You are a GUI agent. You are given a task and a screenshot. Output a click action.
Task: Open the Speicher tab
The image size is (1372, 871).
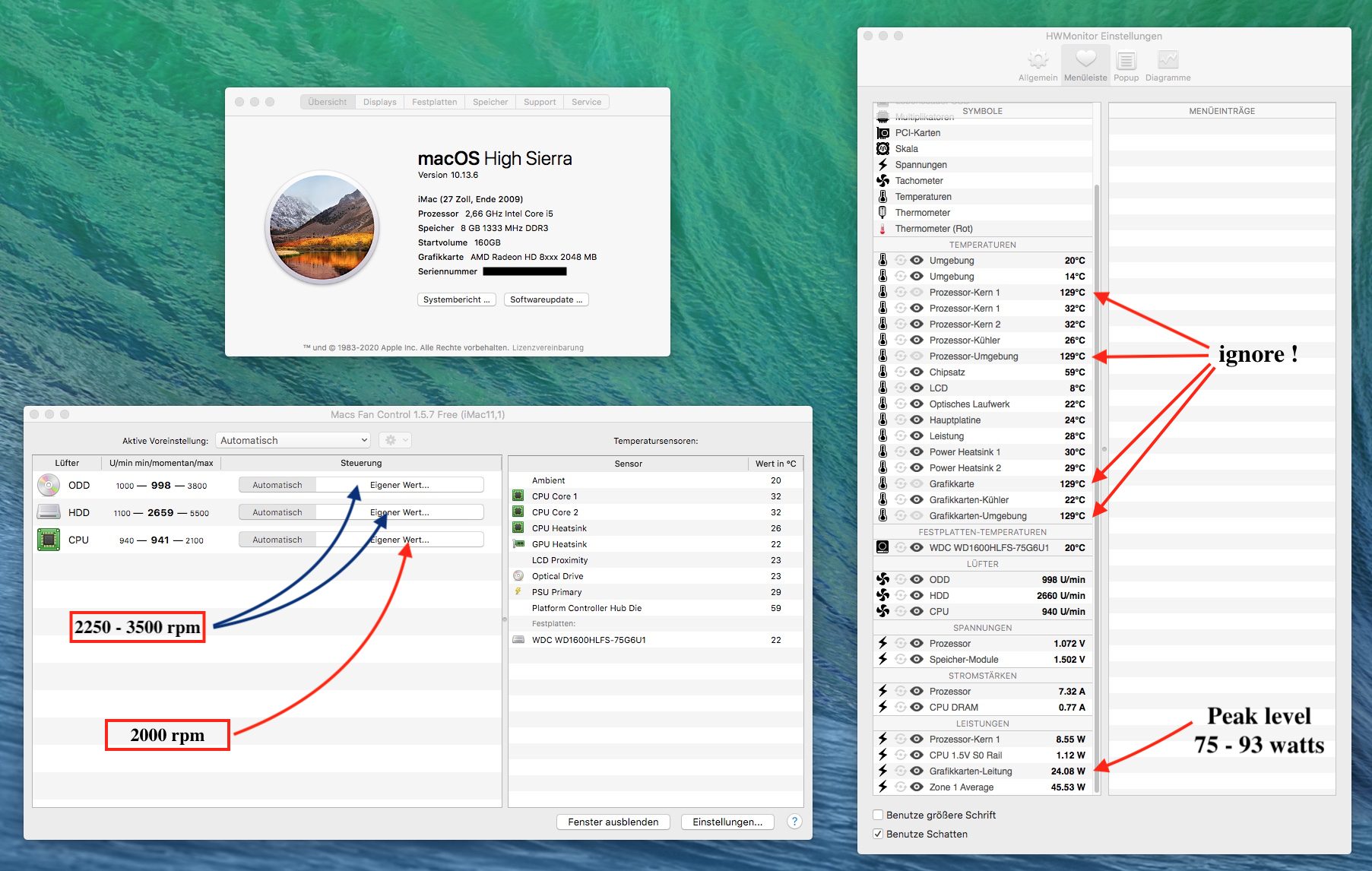[490, 102]
